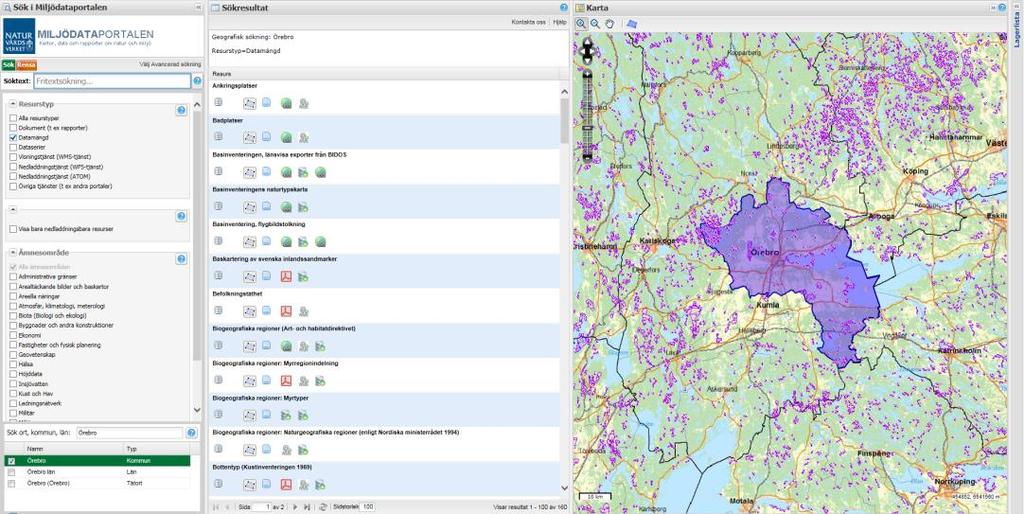Collapse the Resurstyp section
The image size is (1024, 514).
coord(13,104)
